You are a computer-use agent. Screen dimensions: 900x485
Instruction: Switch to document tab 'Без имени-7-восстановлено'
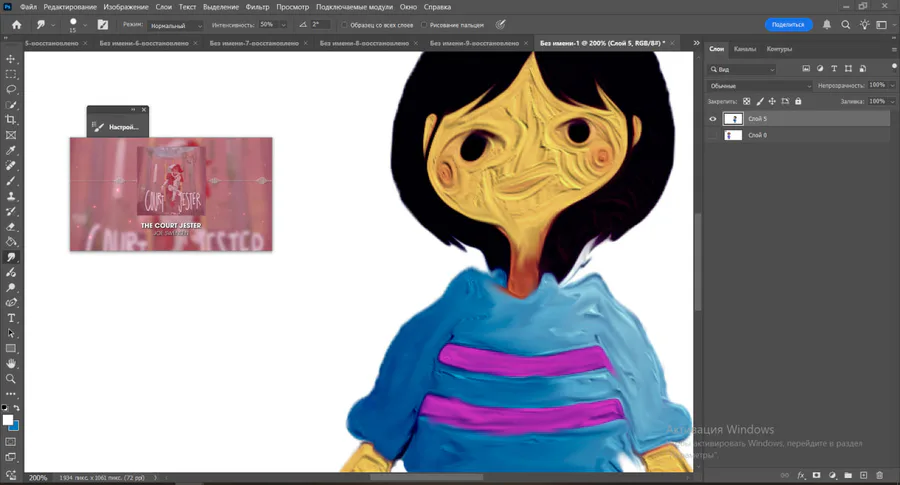click(x=254, y=43)
